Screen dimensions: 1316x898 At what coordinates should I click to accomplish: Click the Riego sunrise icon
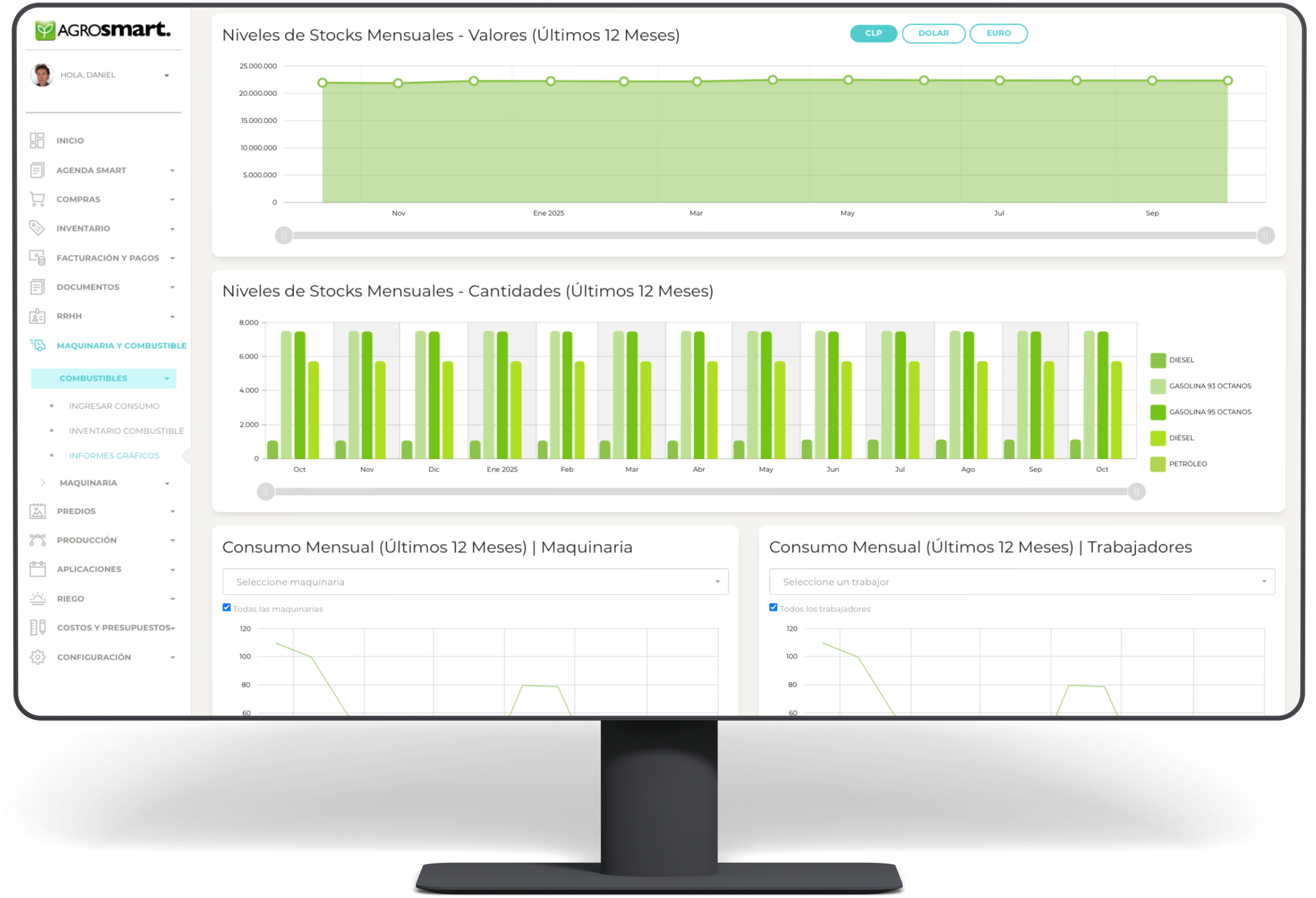(x=38, y=599)
